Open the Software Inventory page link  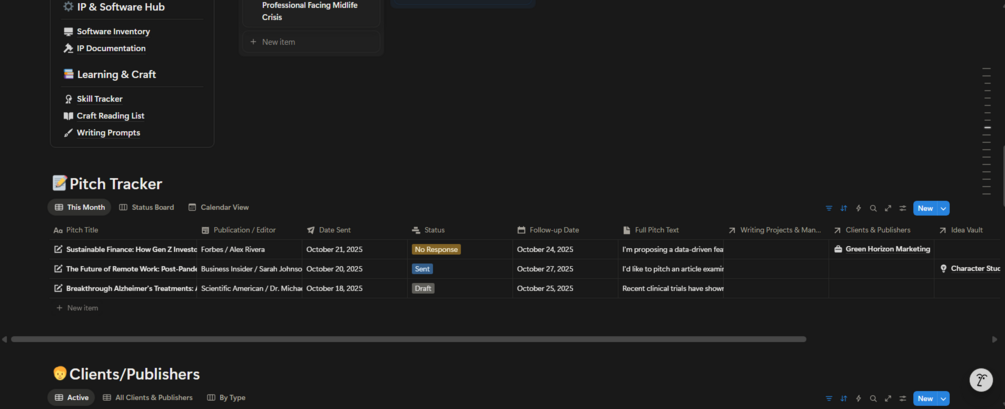[113, 31]
